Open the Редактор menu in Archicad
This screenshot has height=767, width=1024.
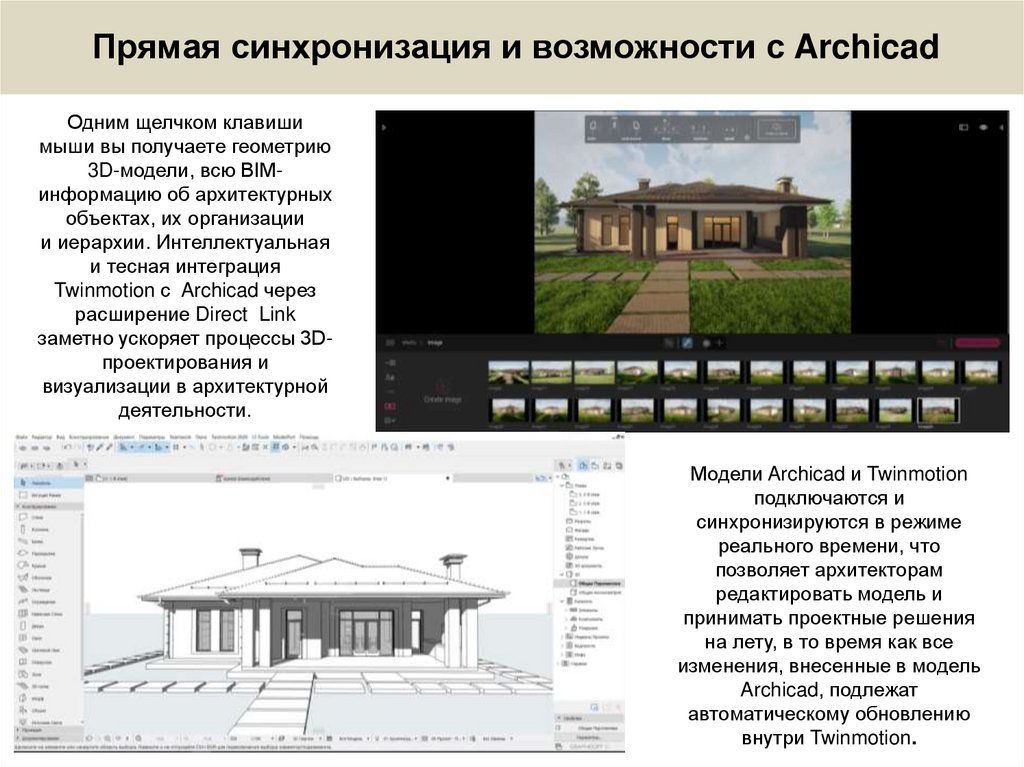click(x=41, y=437)
